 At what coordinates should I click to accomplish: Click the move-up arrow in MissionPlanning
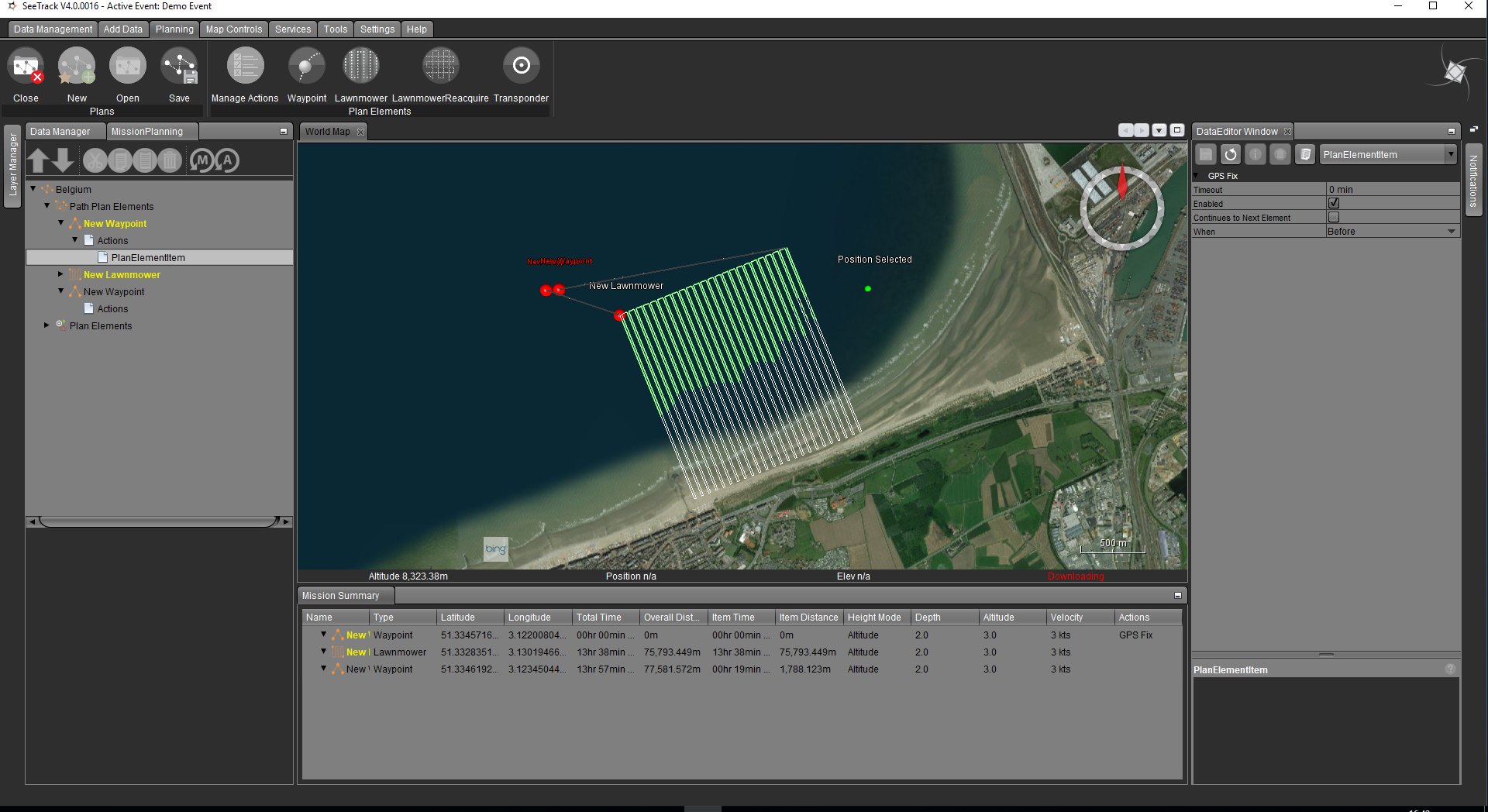[x=39, y=160]
